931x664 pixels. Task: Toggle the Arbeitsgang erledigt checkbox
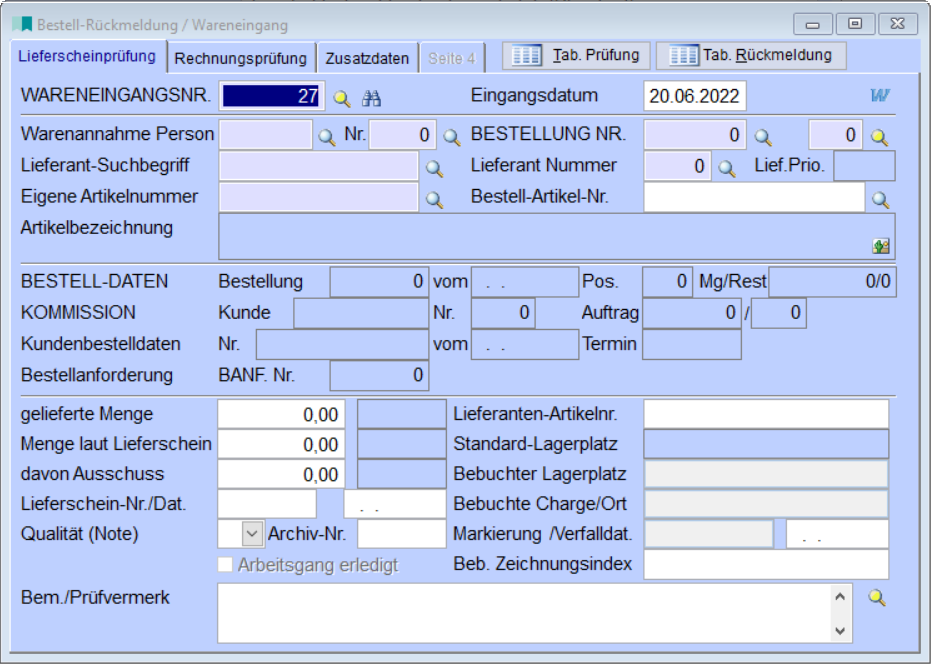coord(225,565)
